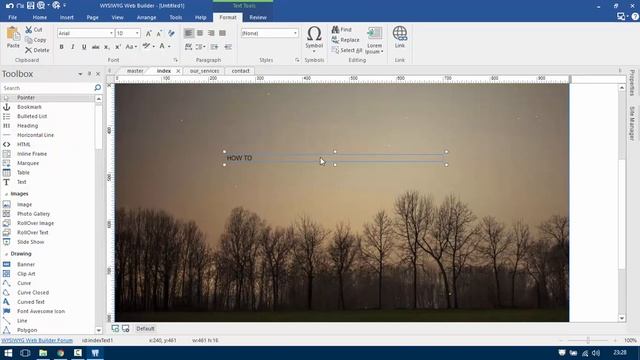Collapse the Drawing toolbox section
Image resolution: width=640 pixels, height=360 pixels.
click(6, 254)
